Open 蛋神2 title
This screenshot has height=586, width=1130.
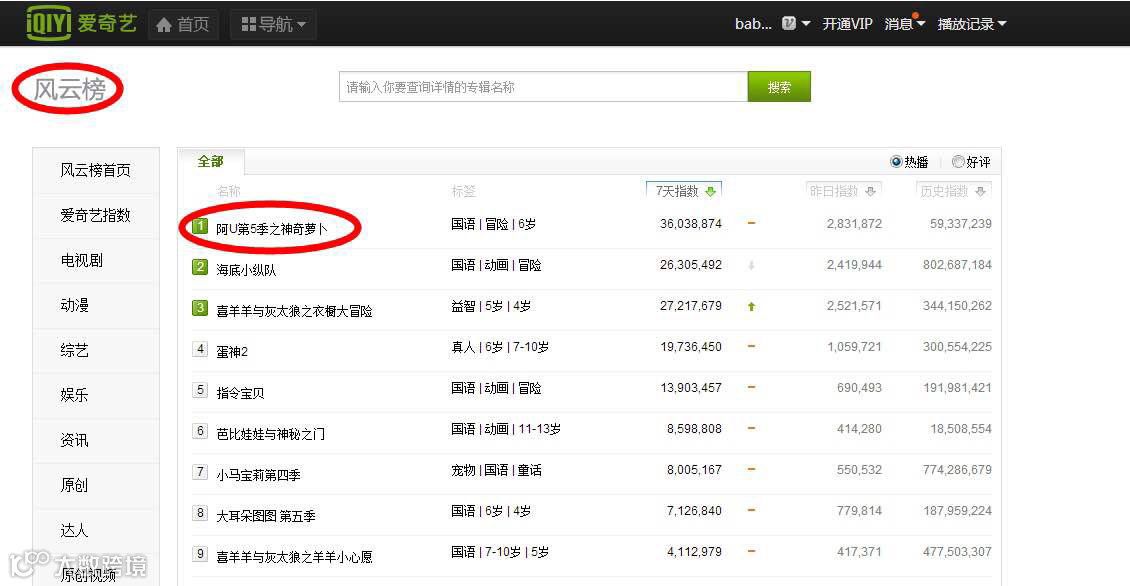[232, 352]
